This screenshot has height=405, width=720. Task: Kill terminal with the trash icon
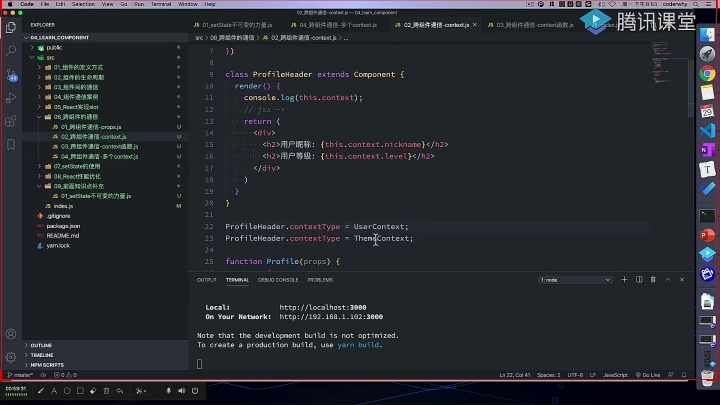click(x=653, y=280)
